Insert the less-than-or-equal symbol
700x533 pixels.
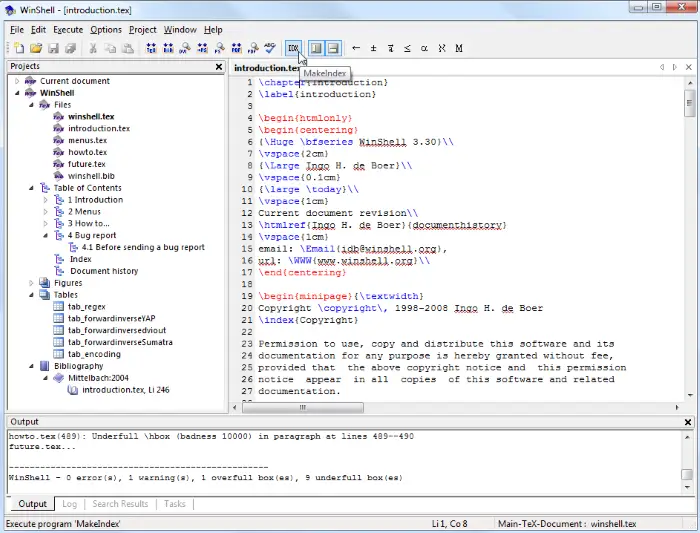(407, 48)
